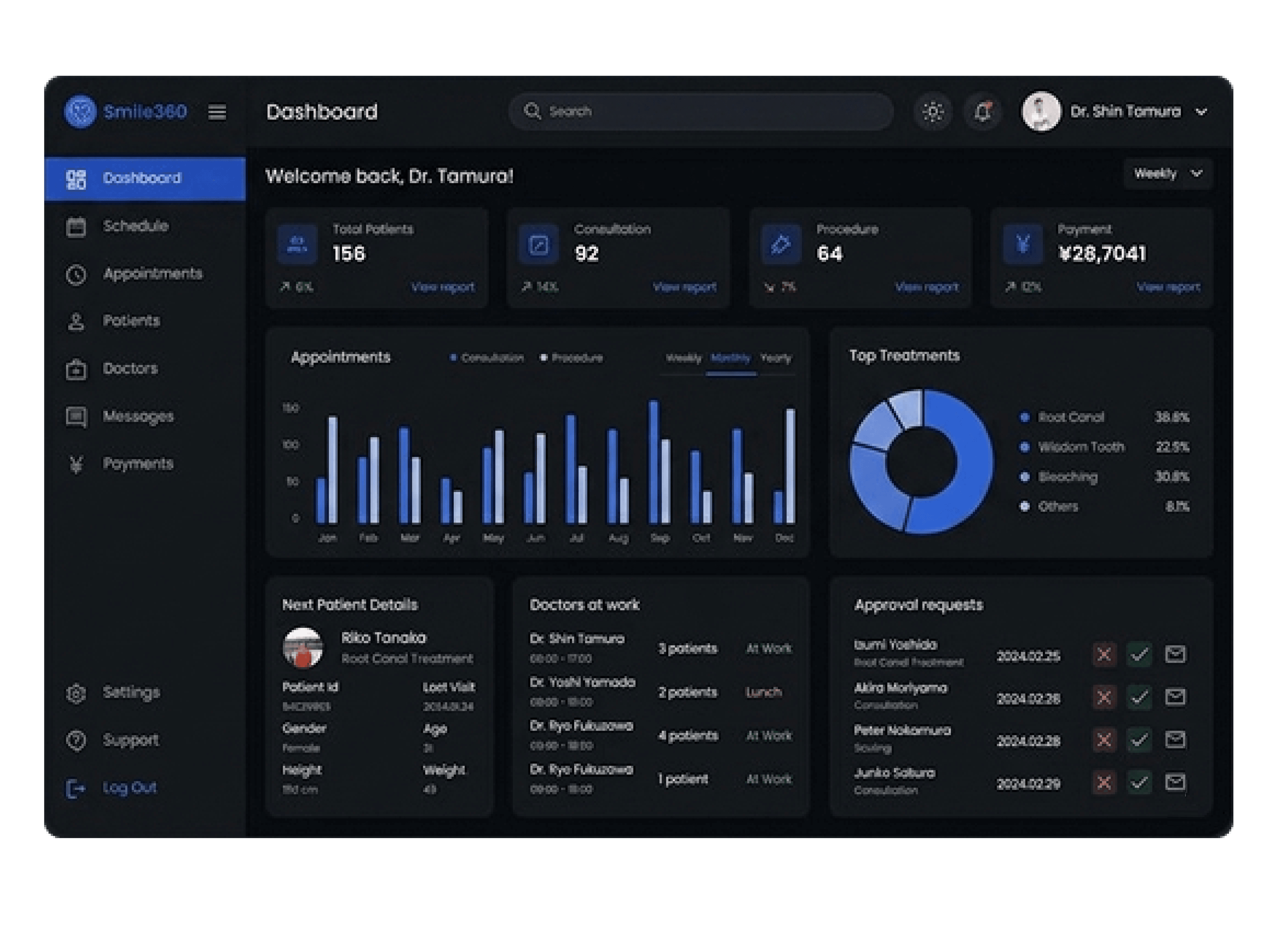
Task: Message Izumi Yoshida via envelope icon
Action: [x=1175, y=655]
